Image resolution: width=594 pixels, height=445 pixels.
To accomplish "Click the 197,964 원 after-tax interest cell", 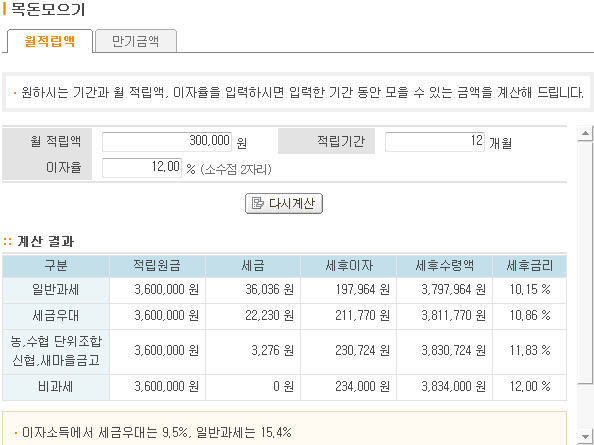I will click(349, 290).
